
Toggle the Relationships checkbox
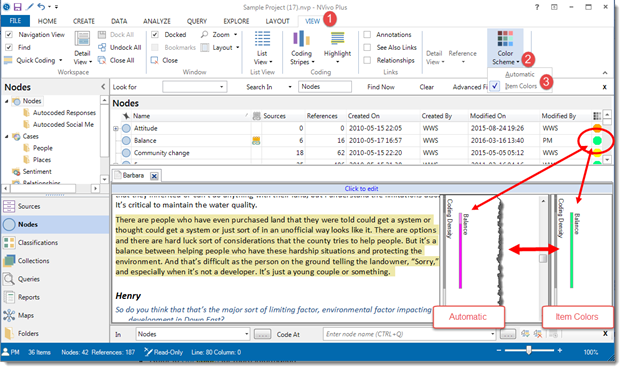[367, 60]
